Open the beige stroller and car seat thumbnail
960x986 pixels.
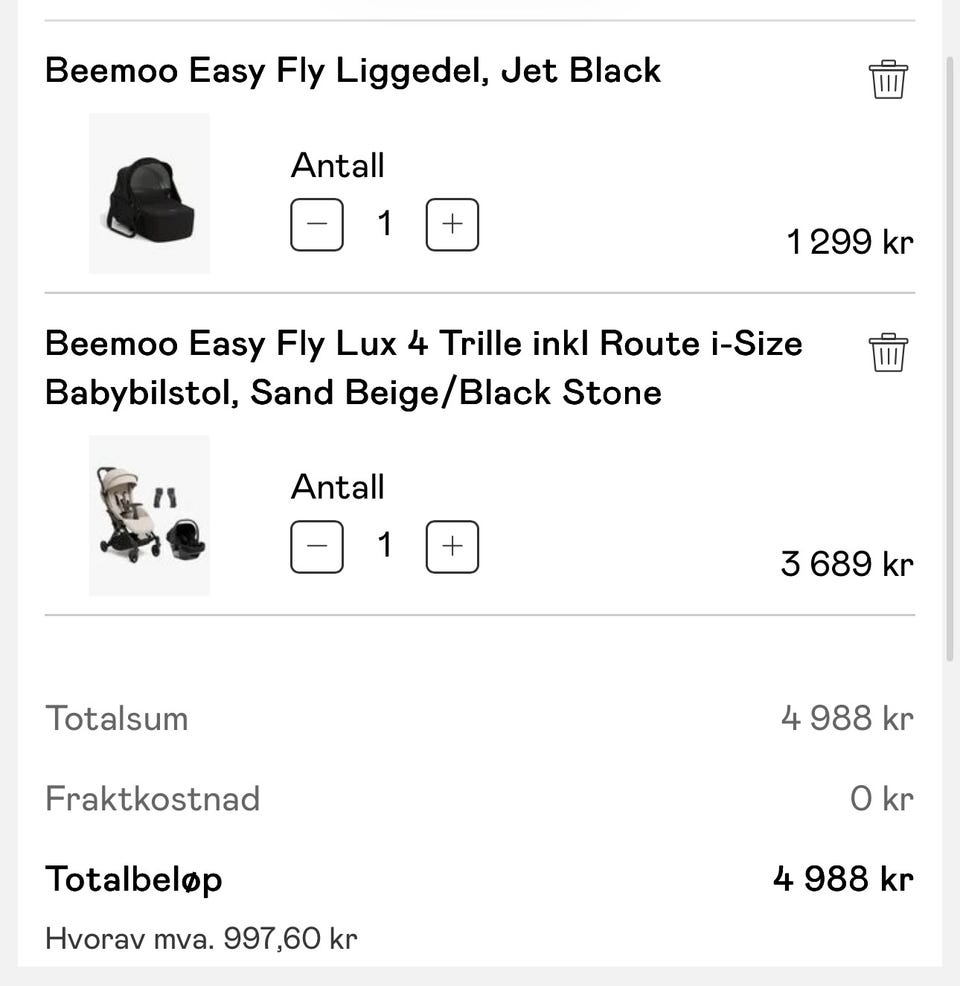[149, 515]
